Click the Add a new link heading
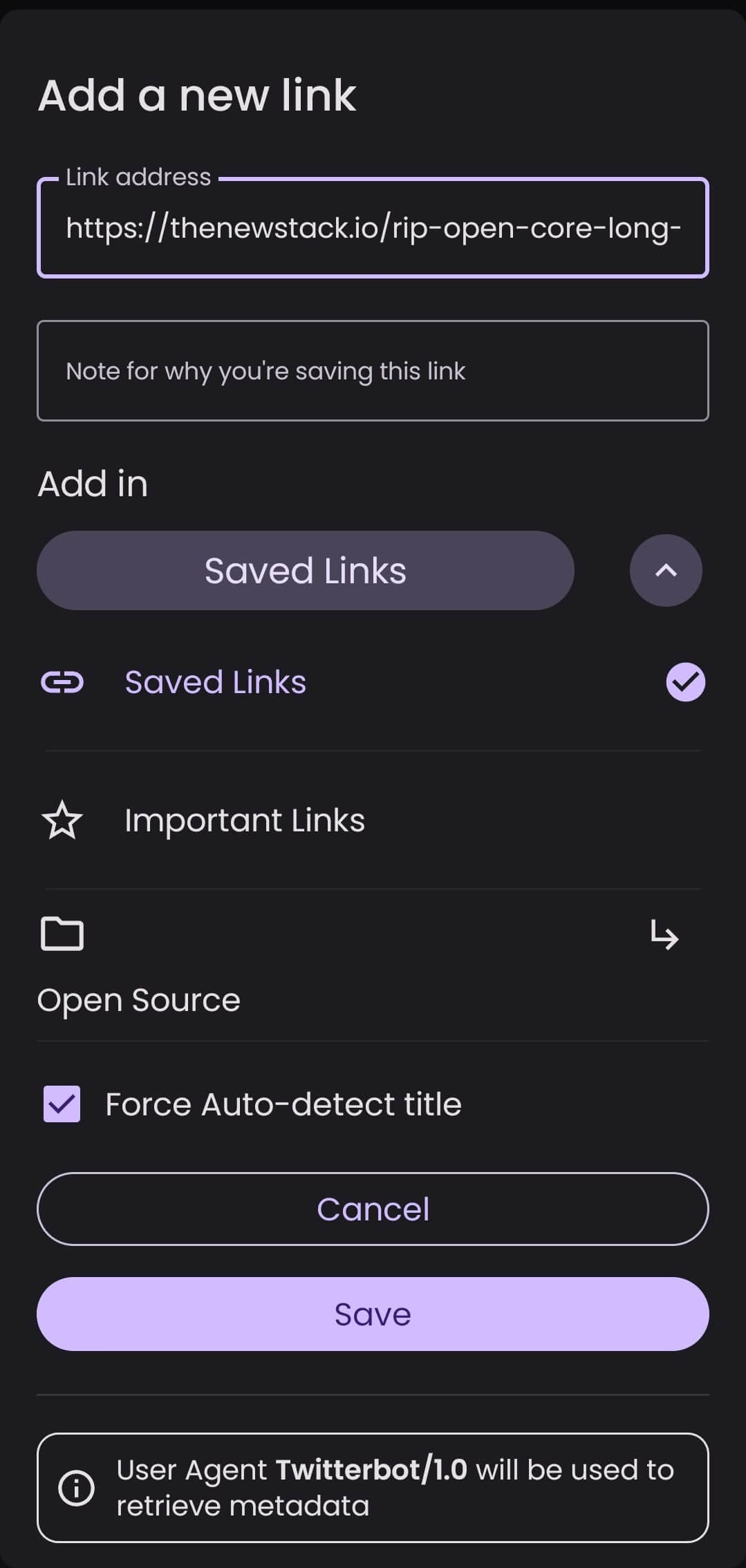This screenshot has width=746, height=1568. click(197, 95)
